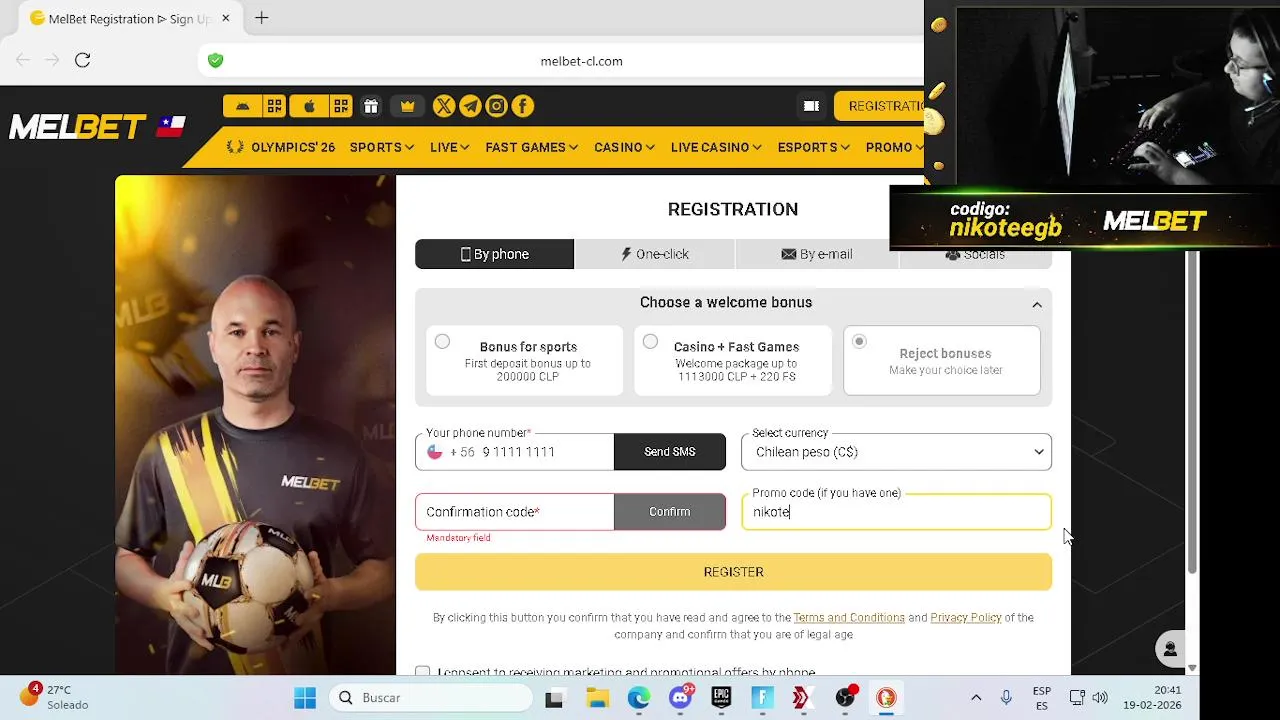Open the iOS QR code icon
Viewport: 1280px width, 720px height.
[x=341, y=106]
